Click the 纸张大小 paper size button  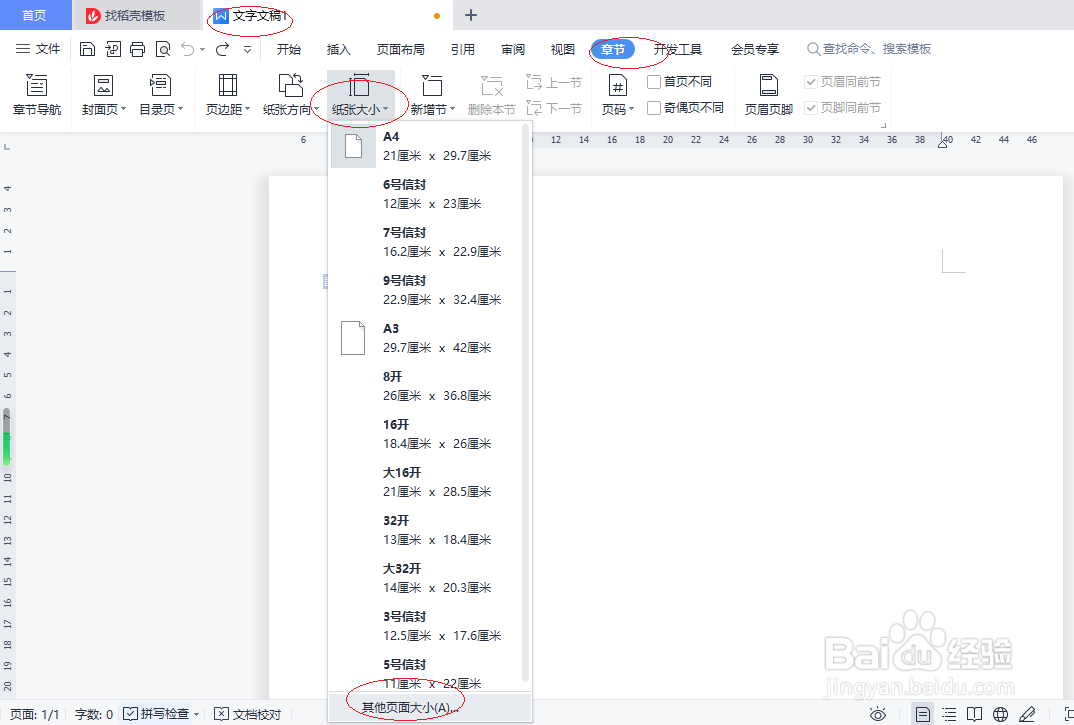coord(360,95)
